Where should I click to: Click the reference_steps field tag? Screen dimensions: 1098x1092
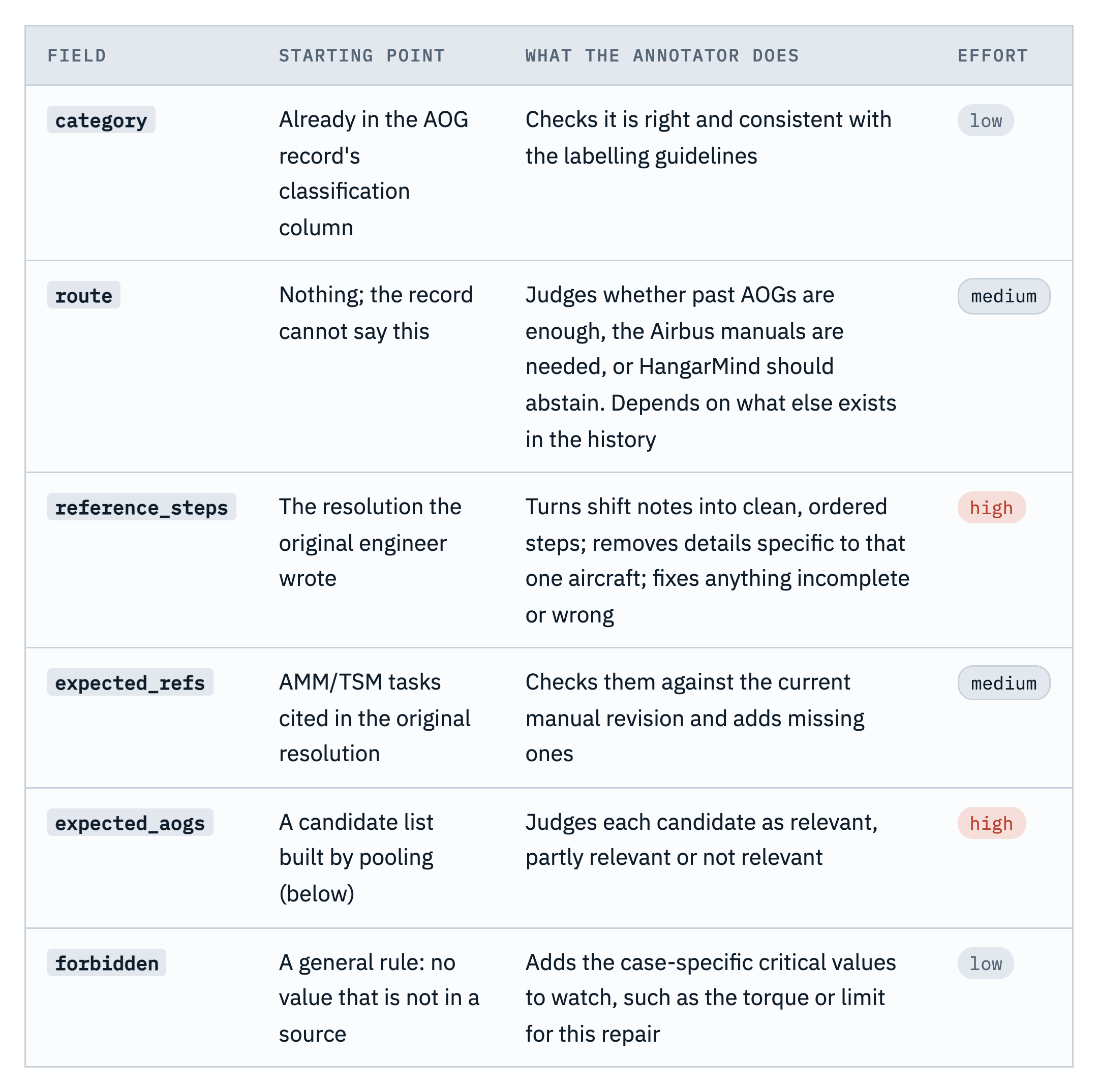141,507
